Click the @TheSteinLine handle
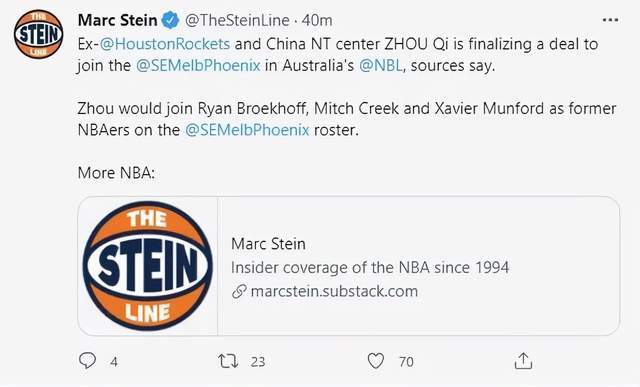640x387 pixels. [x=237, y=20]
